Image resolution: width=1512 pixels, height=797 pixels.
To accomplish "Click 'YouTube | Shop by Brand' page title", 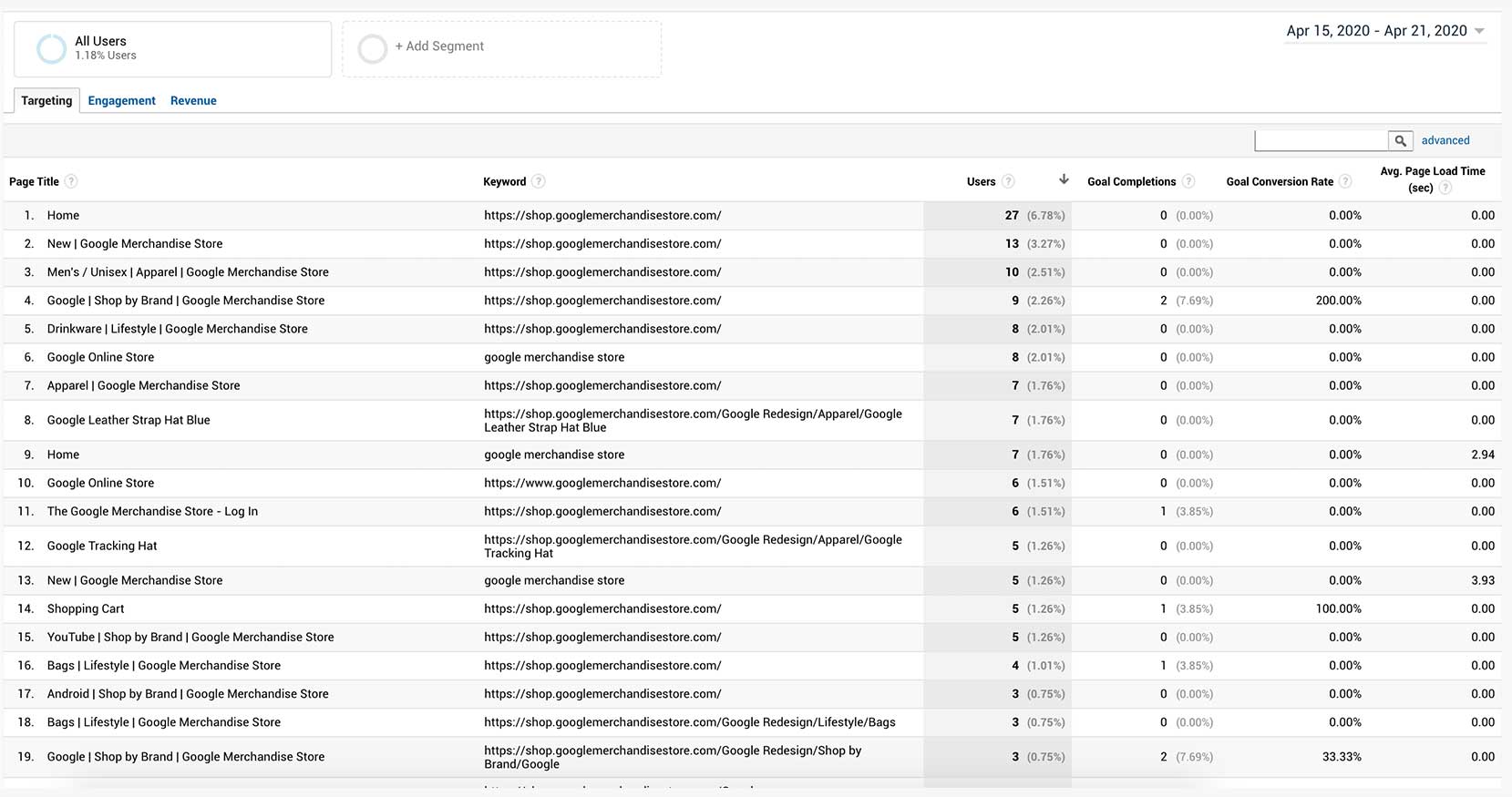I will [190, 637].
